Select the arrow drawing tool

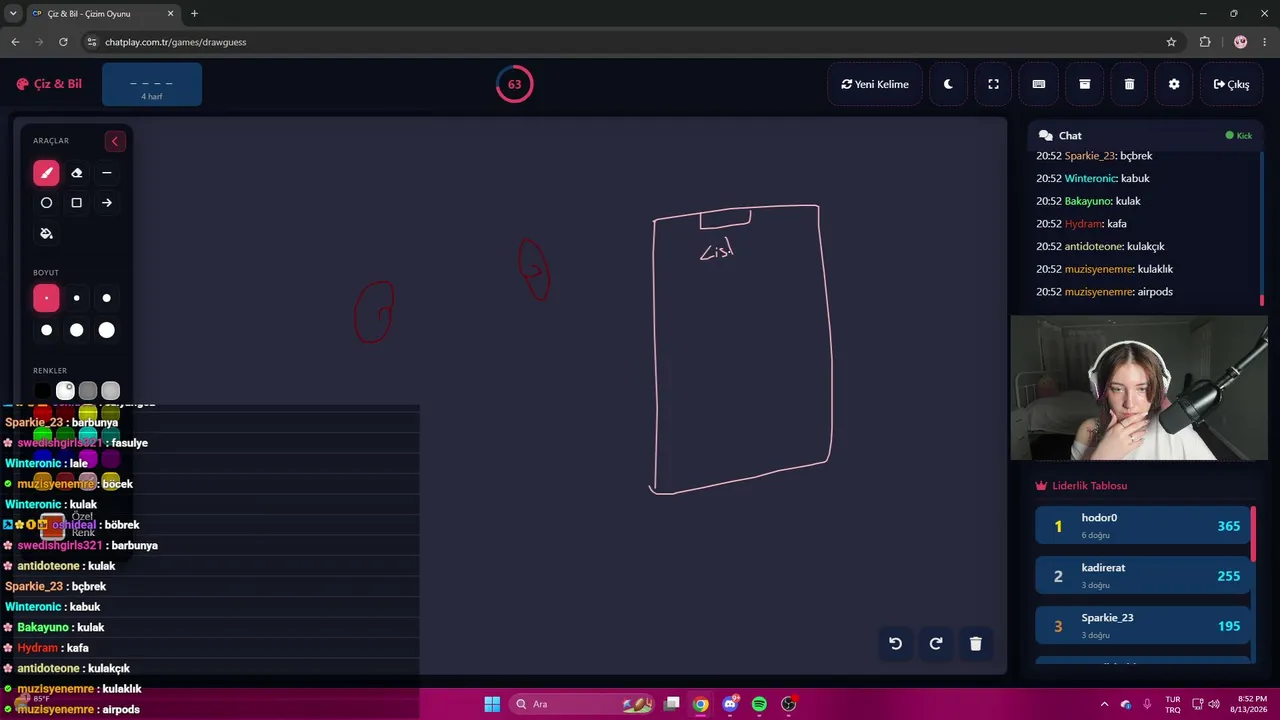106,203
